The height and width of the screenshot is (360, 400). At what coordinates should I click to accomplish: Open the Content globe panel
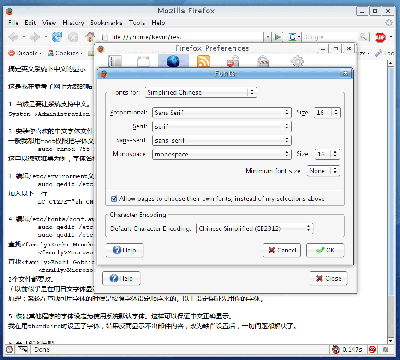pyautogui.click(x=173, y=61)
